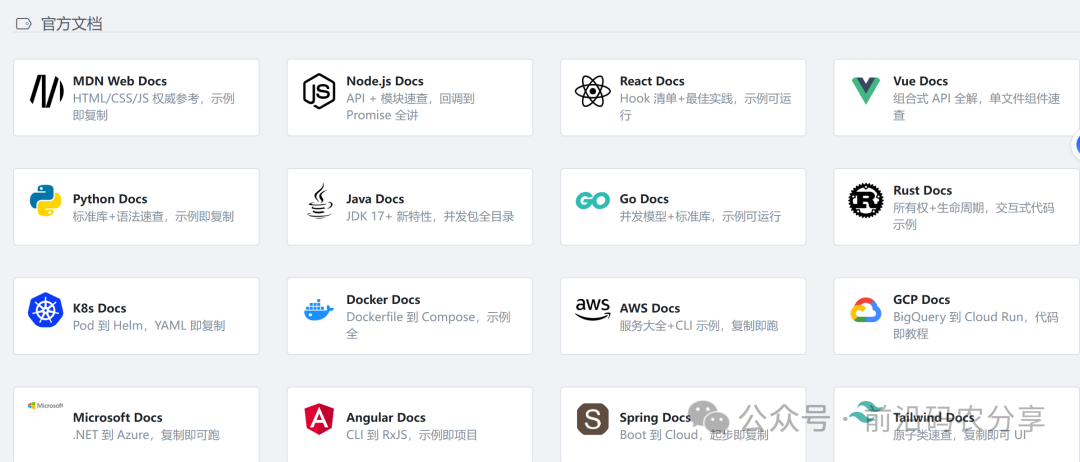1080x462 pixels.
Task: Click description '组合式 API 全解，单文件组件速查'
Action: (977, 107)
